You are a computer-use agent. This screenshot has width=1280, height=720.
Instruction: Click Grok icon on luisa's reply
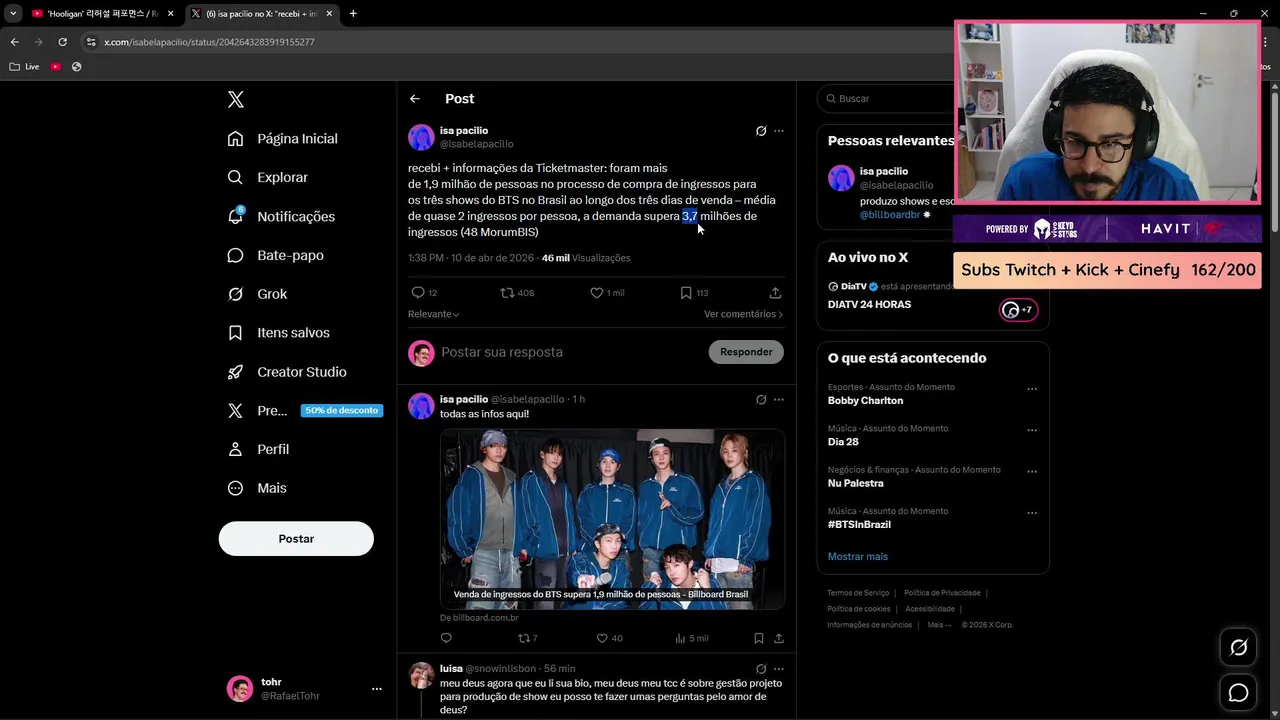761,668
